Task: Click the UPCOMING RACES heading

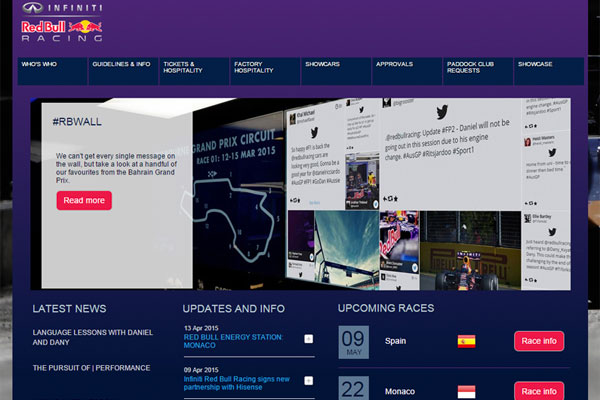Action: click(x=386, y=308)
